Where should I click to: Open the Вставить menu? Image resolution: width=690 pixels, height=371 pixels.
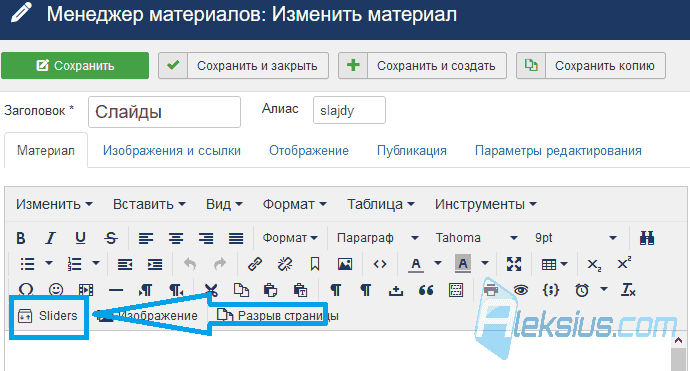point(149,204)
